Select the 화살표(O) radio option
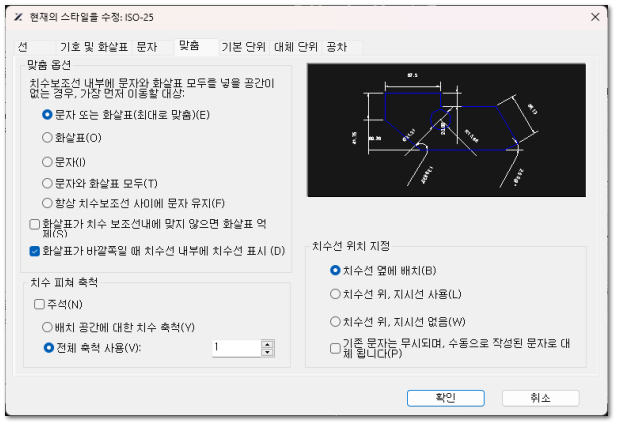The height and width of the screenshot is (425, 617). coord(72,138)
